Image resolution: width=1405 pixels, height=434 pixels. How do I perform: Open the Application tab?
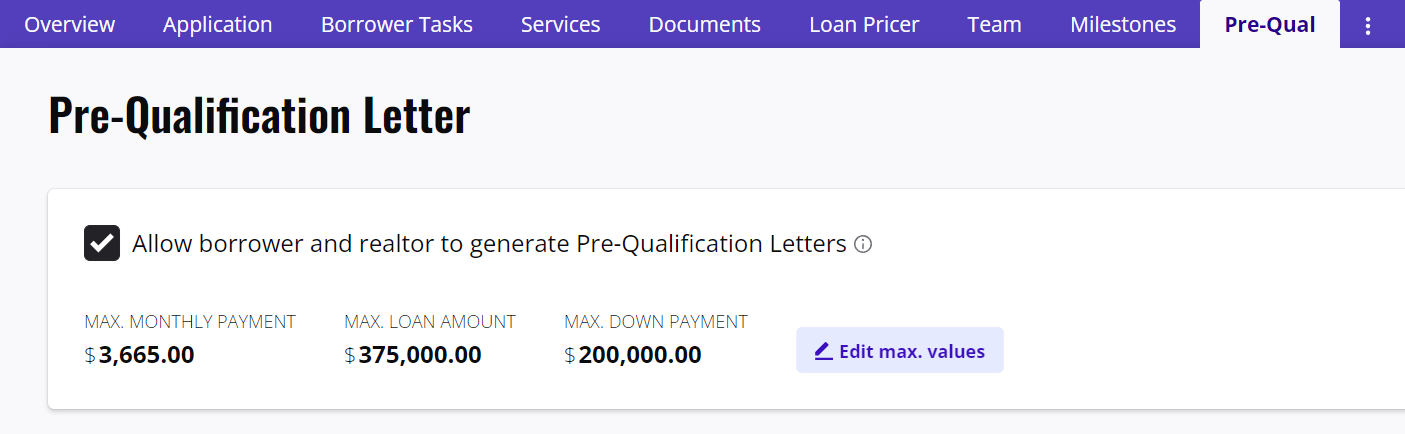pos(218,25)
